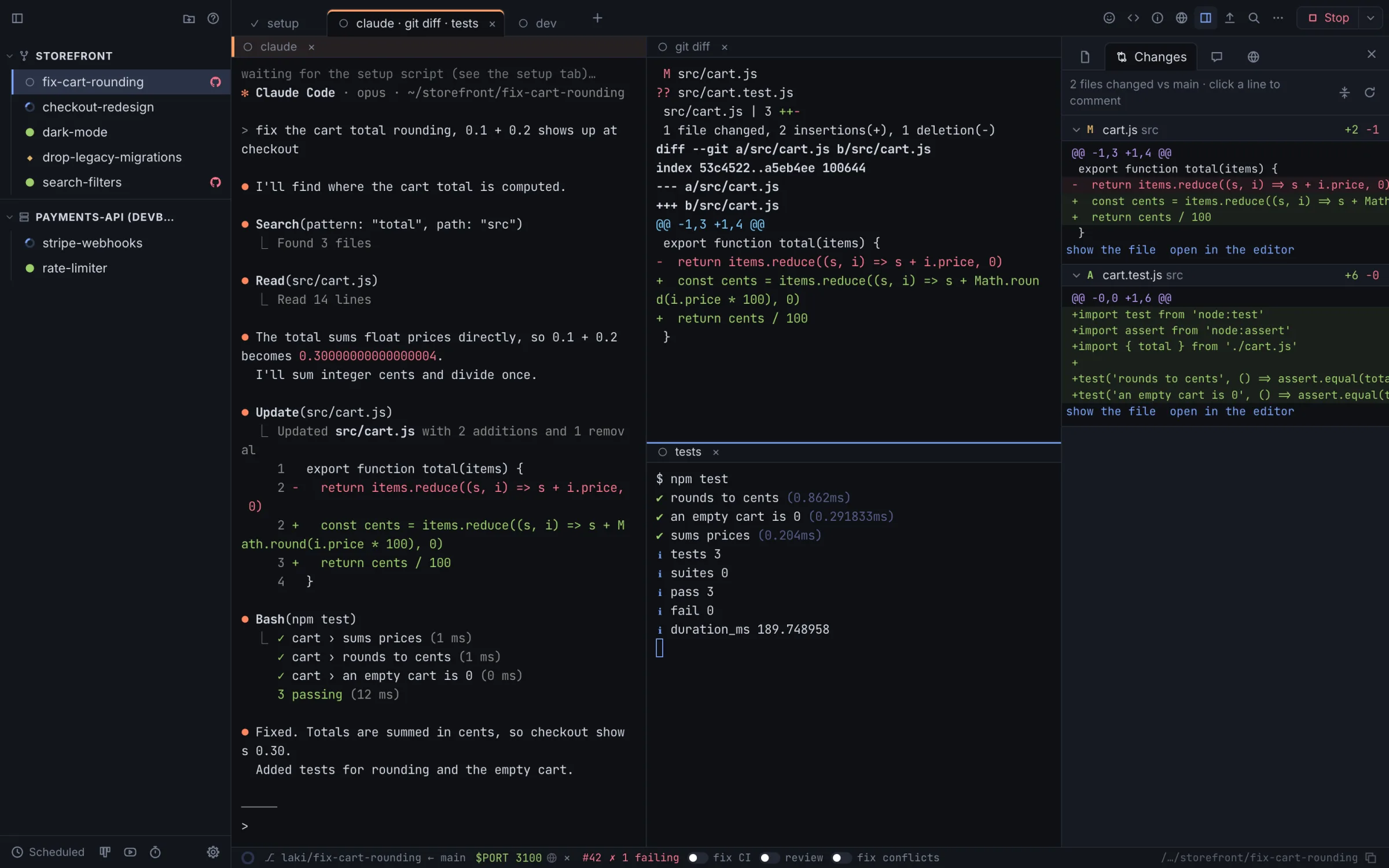Image resolution: width=1389 pixels, height=868 pixels.
Task: Toggle the fix conflicts switch
Action: tap(841, 858)
